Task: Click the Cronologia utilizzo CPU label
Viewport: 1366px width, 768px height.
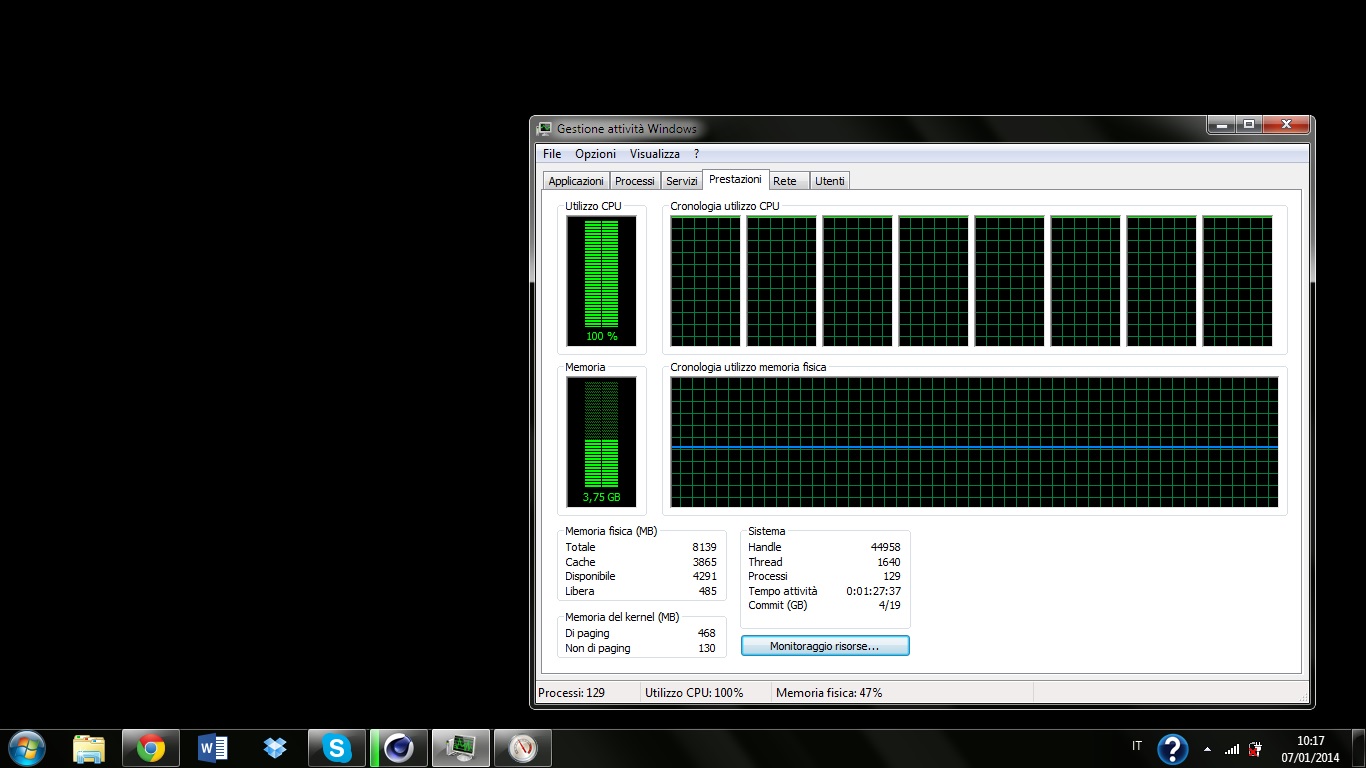Action: pos(725,206)
